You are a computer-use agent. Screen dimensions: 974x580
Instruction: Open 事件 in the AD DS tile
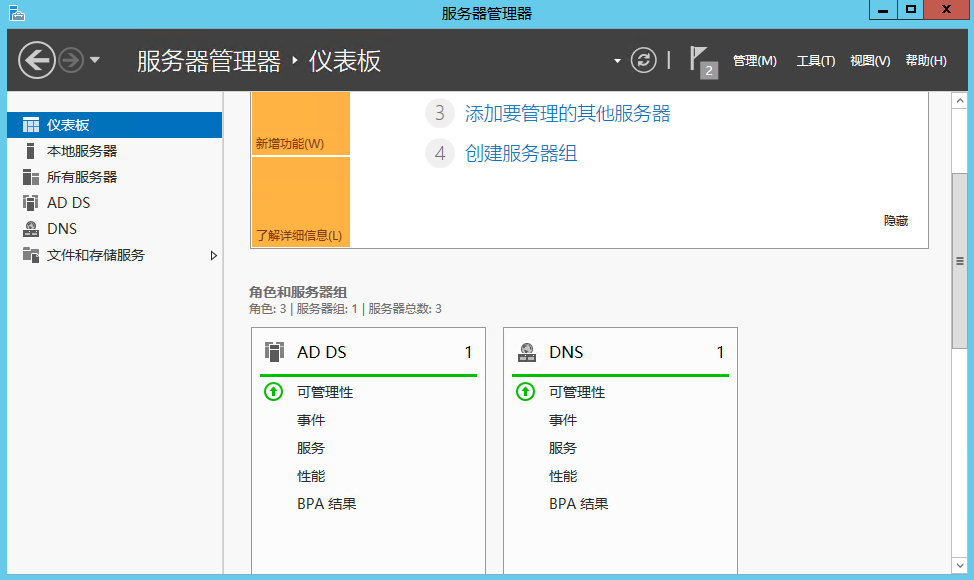[311, 420]
